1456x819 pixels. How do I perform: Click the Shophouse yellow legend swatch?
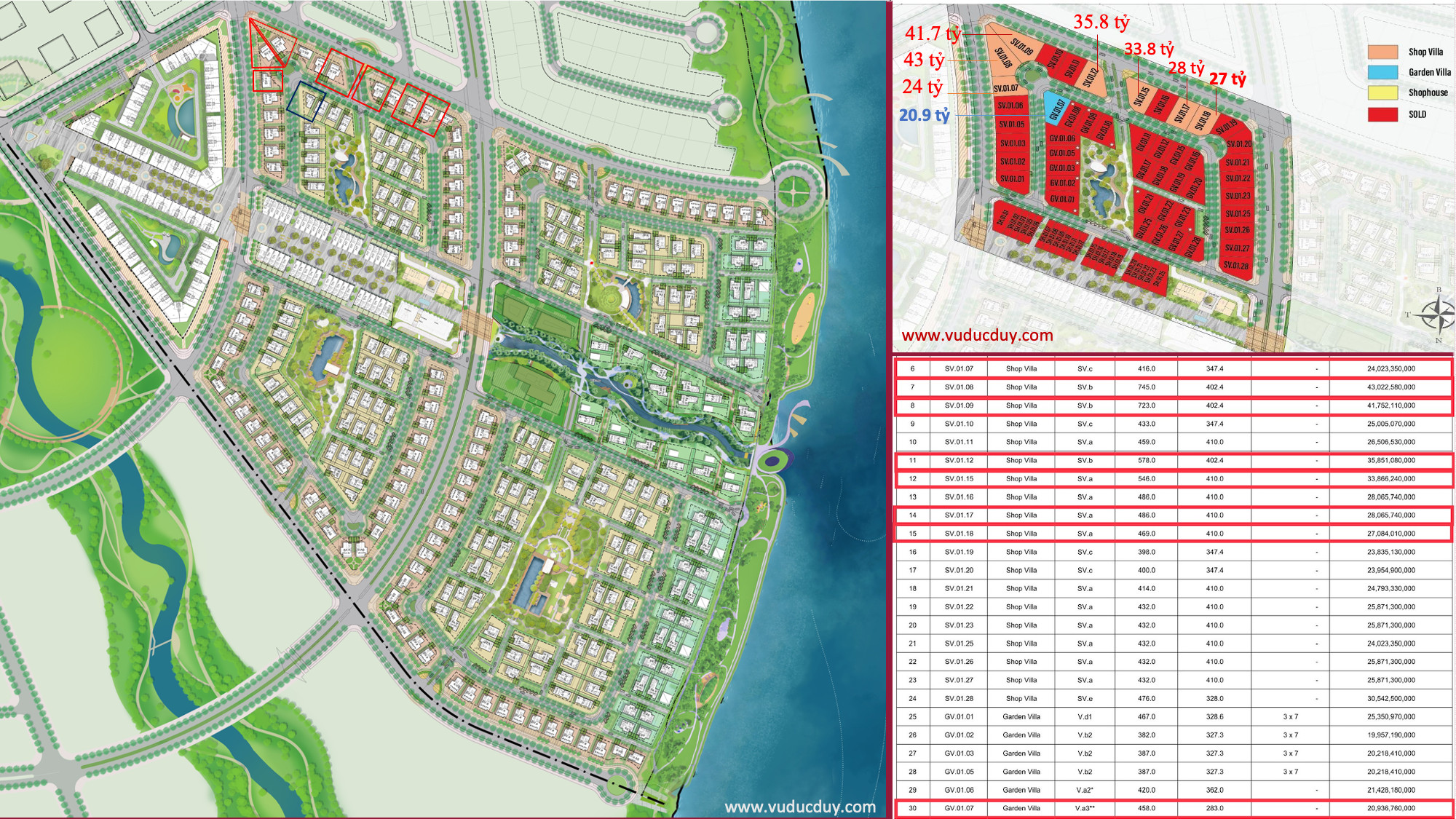tap(1382, 92)
